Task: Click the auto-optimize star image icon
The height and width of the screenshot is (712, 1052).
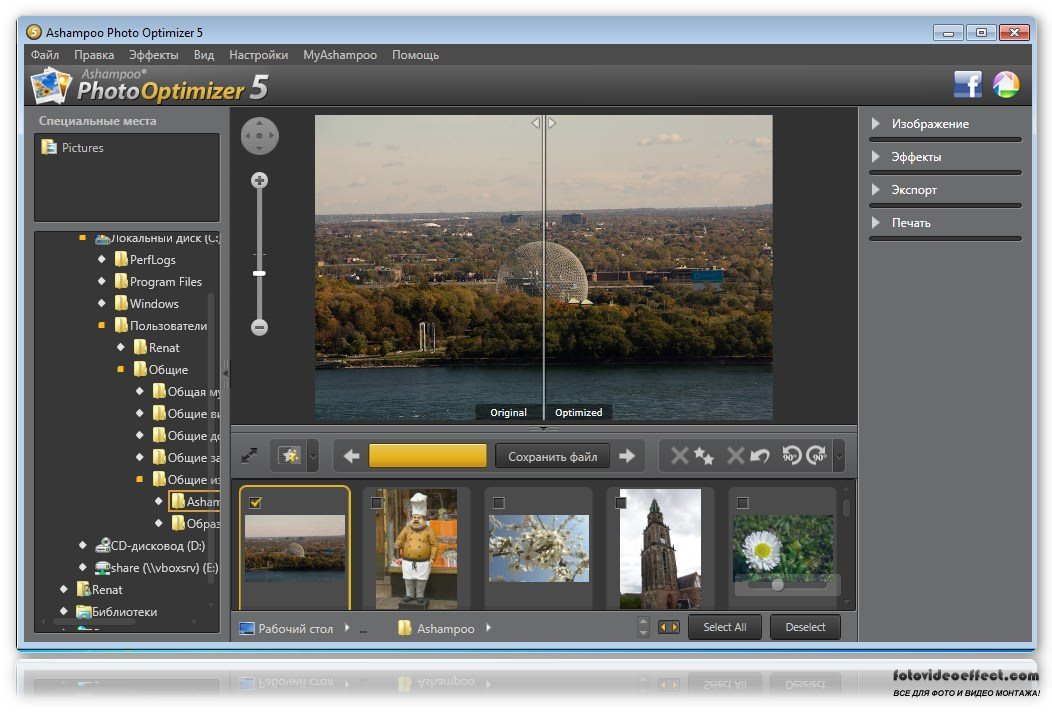Action: [290, 456]
